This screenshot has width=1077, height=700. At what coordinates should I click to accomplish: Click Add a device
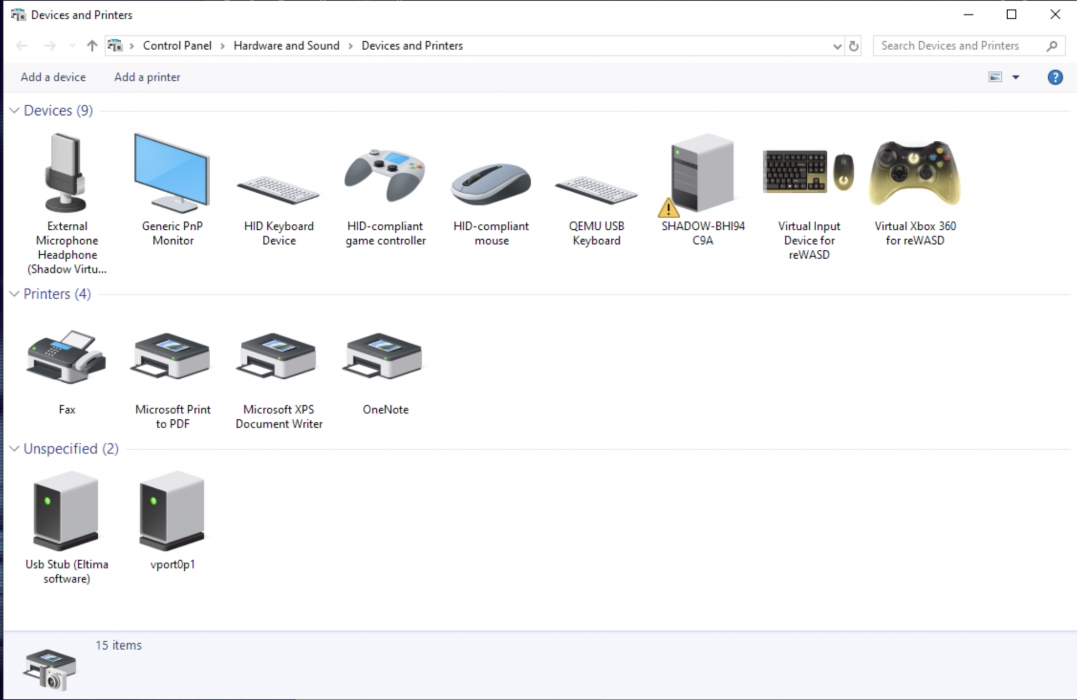[x=53, y=77]
